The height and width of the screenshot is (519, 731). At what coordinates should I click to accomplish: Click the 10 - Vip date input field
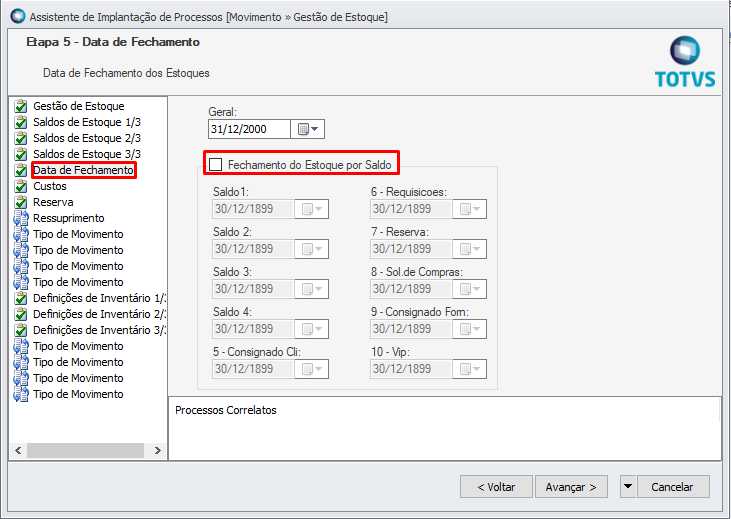[411, 369]
